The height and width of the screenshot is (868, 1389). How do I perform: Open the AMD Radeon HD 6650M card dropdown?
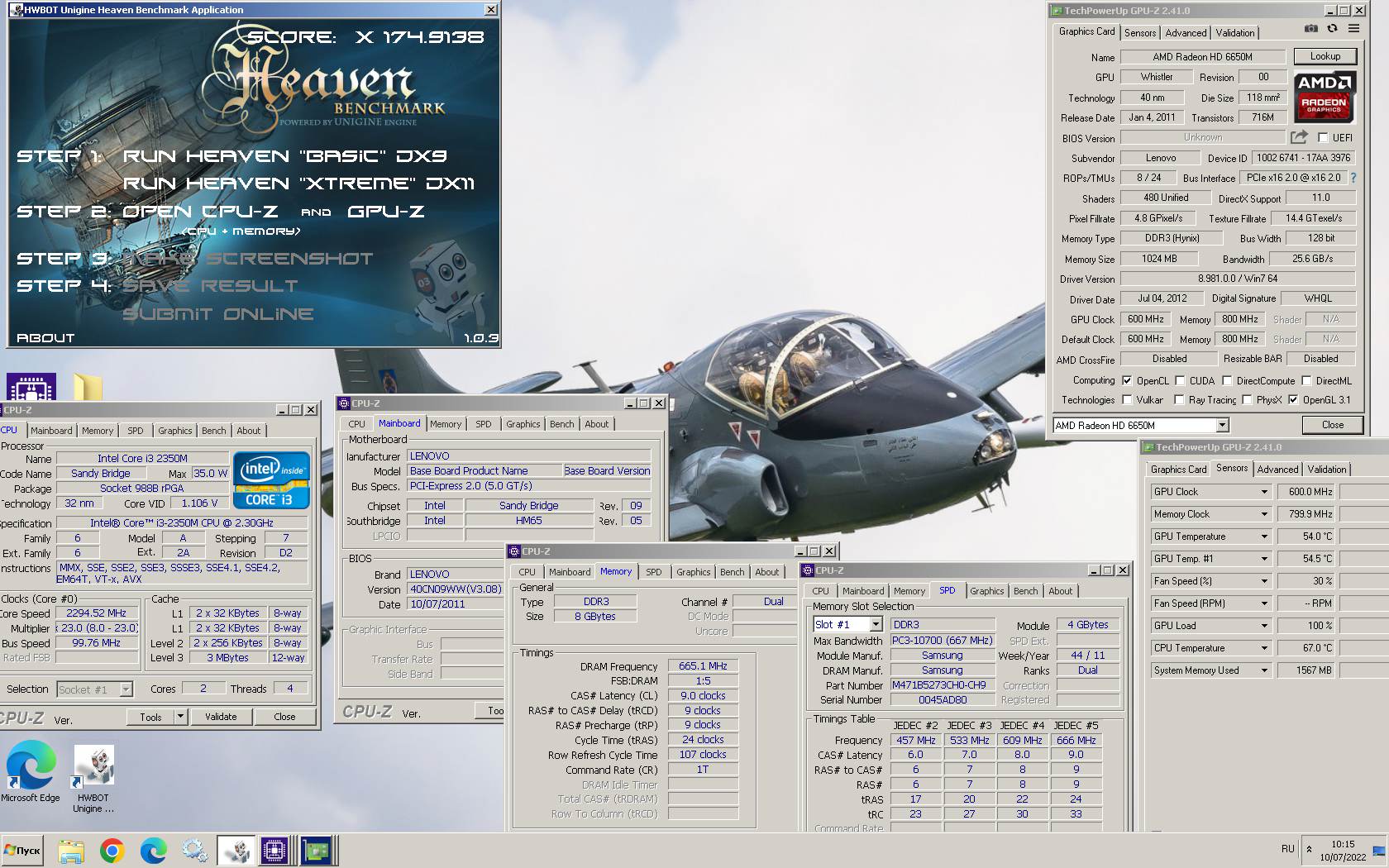click(x=1222, y=426)
